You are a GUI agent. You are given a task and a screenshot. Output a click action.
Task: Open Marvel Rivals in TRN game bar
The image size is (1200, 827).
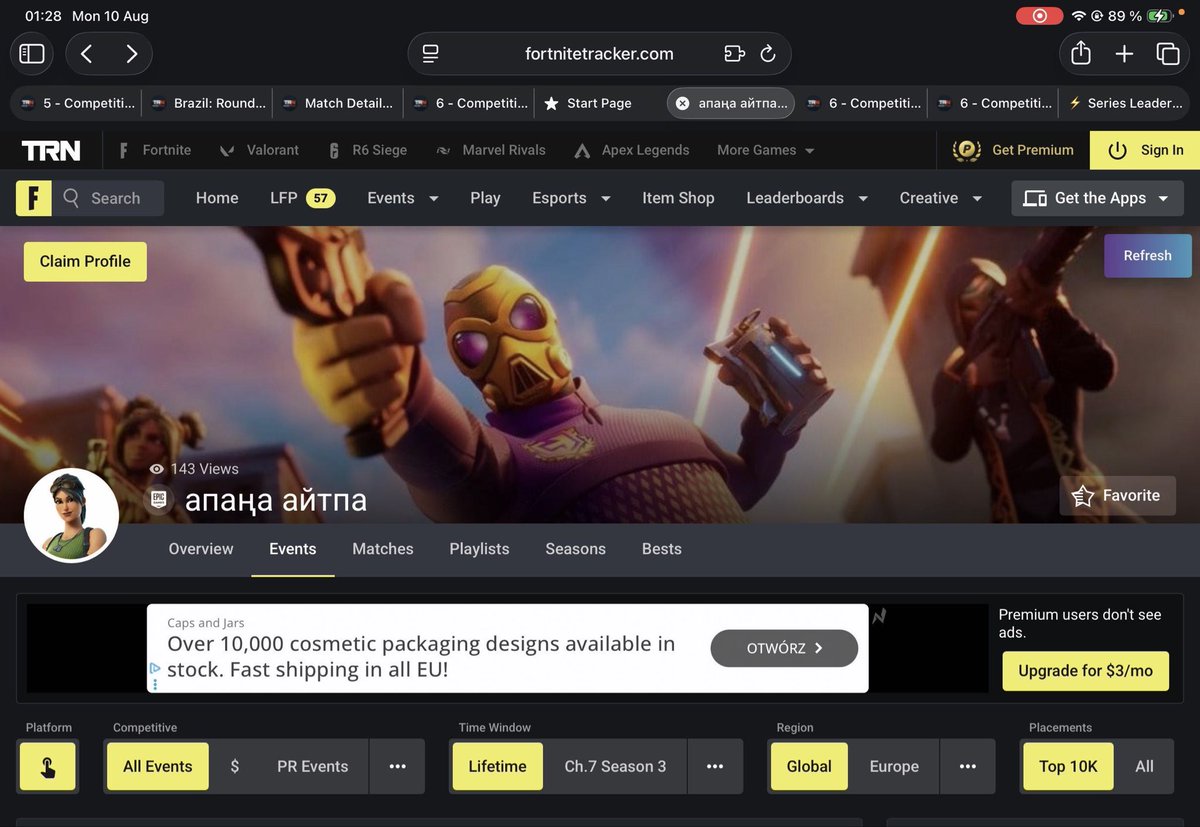pos(491,150)
